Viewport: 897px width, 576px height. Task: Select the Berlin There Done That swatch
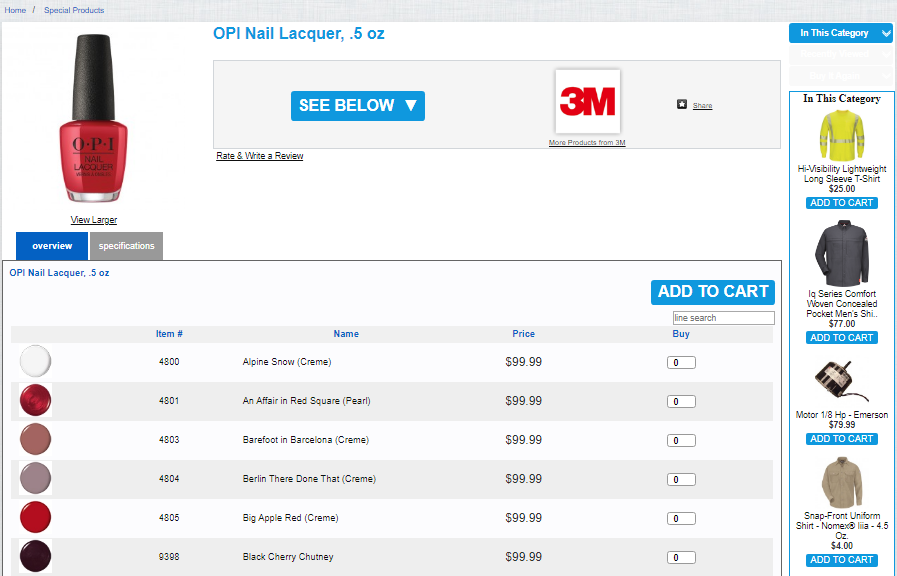pyautogui.click(x=35, y=478)
